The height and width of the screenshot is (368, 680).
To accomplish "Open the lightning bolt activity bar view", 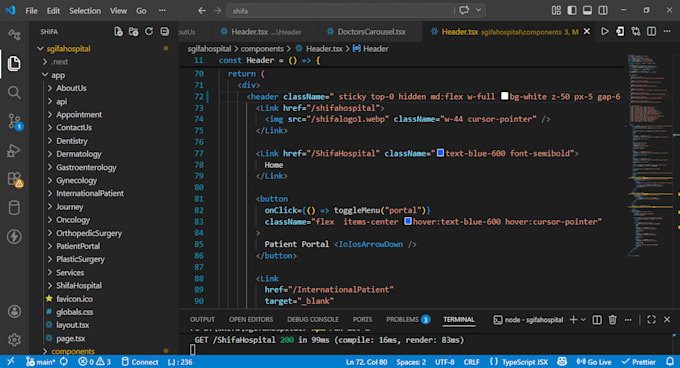I will (14, 237).
